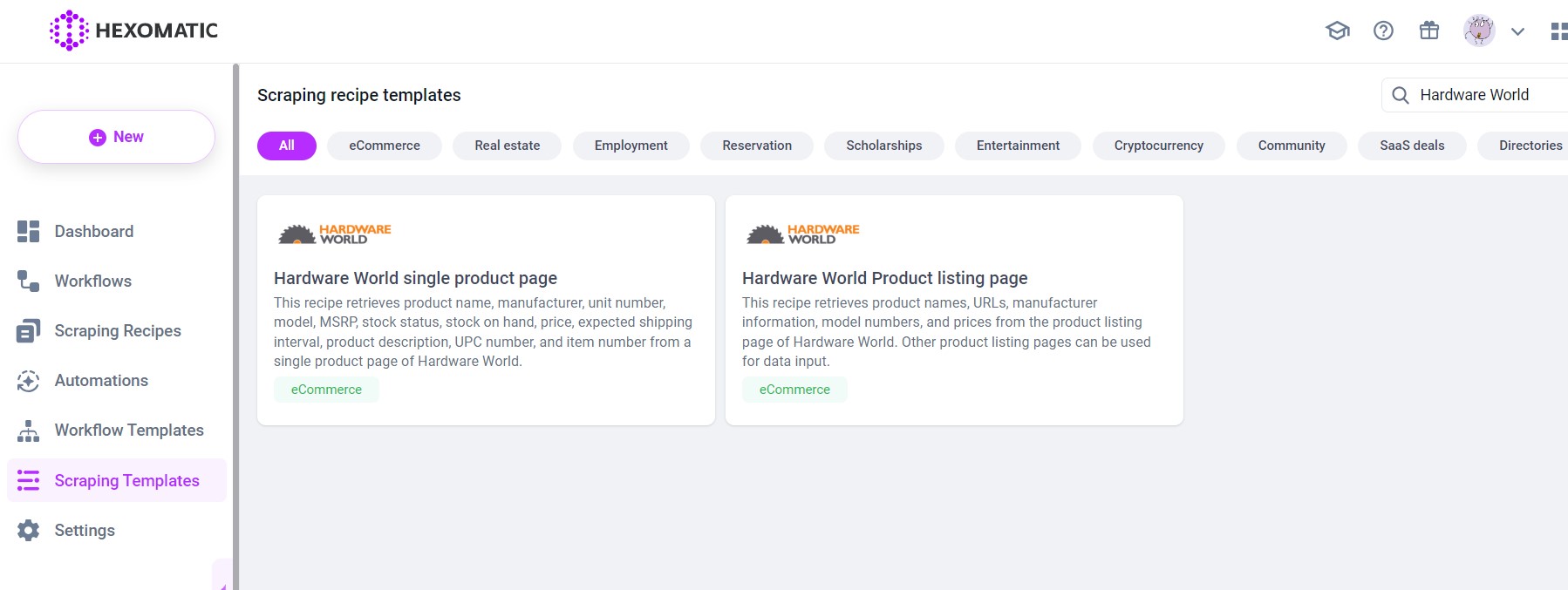Image resolution: width=1568 pixels, height=590 pixels.
Task: Click the search magnifier icon
Action: [x=1401, y=95]
